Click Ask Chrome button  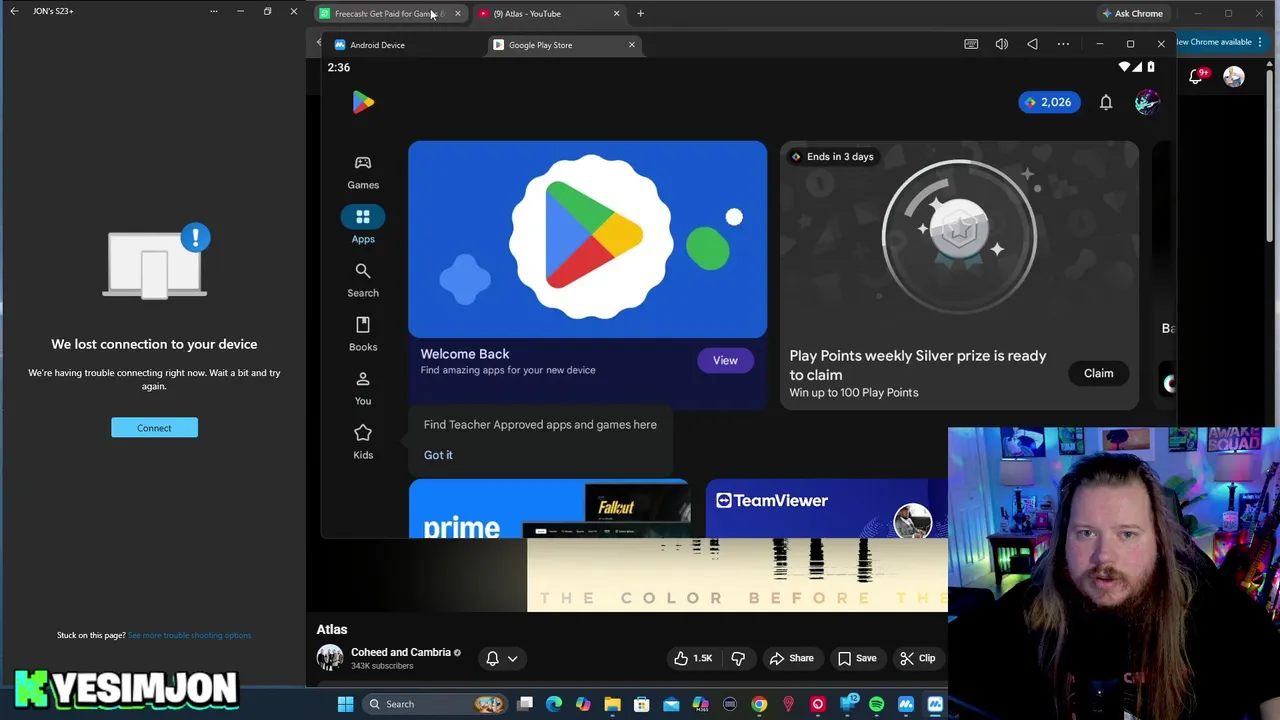coord(1132,14)
